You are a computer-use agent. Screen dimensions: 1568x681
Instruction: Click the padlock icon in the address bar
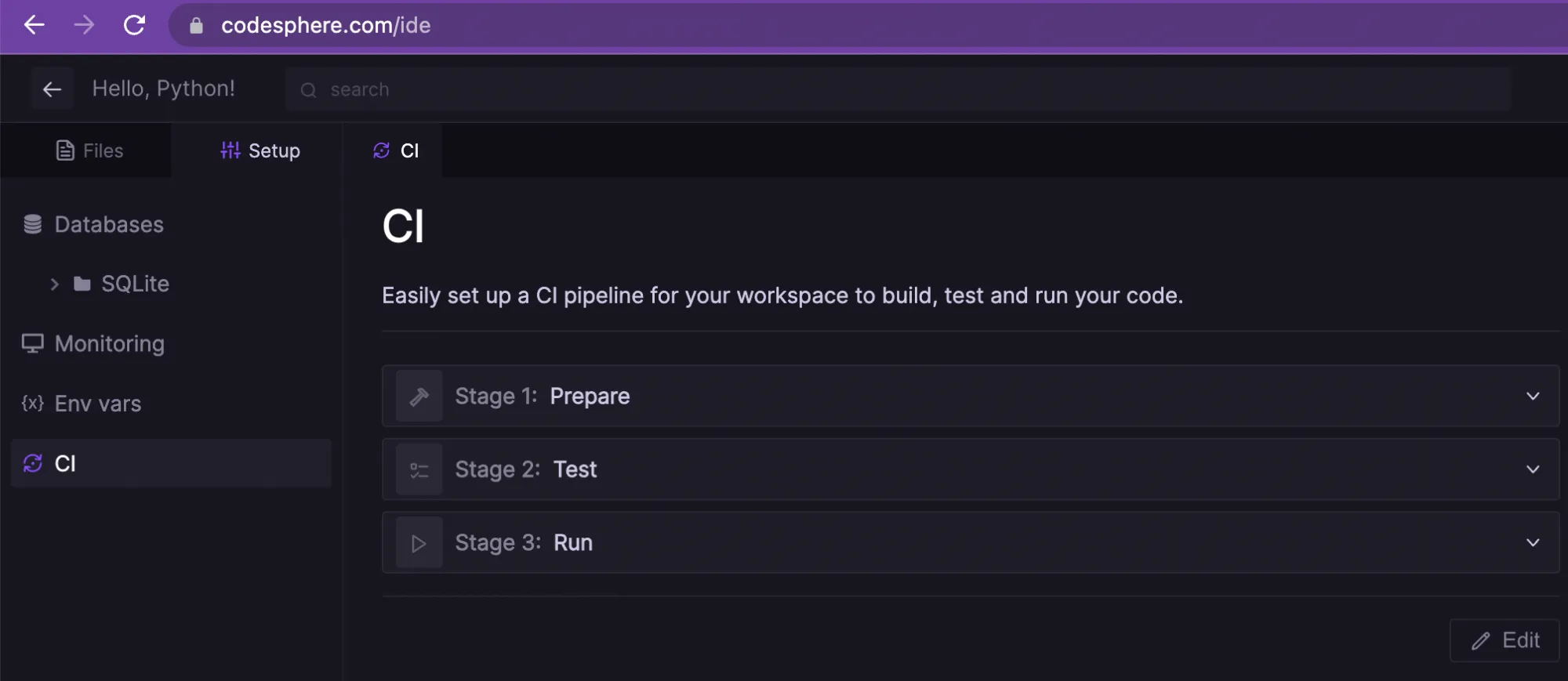click(195, 25)
